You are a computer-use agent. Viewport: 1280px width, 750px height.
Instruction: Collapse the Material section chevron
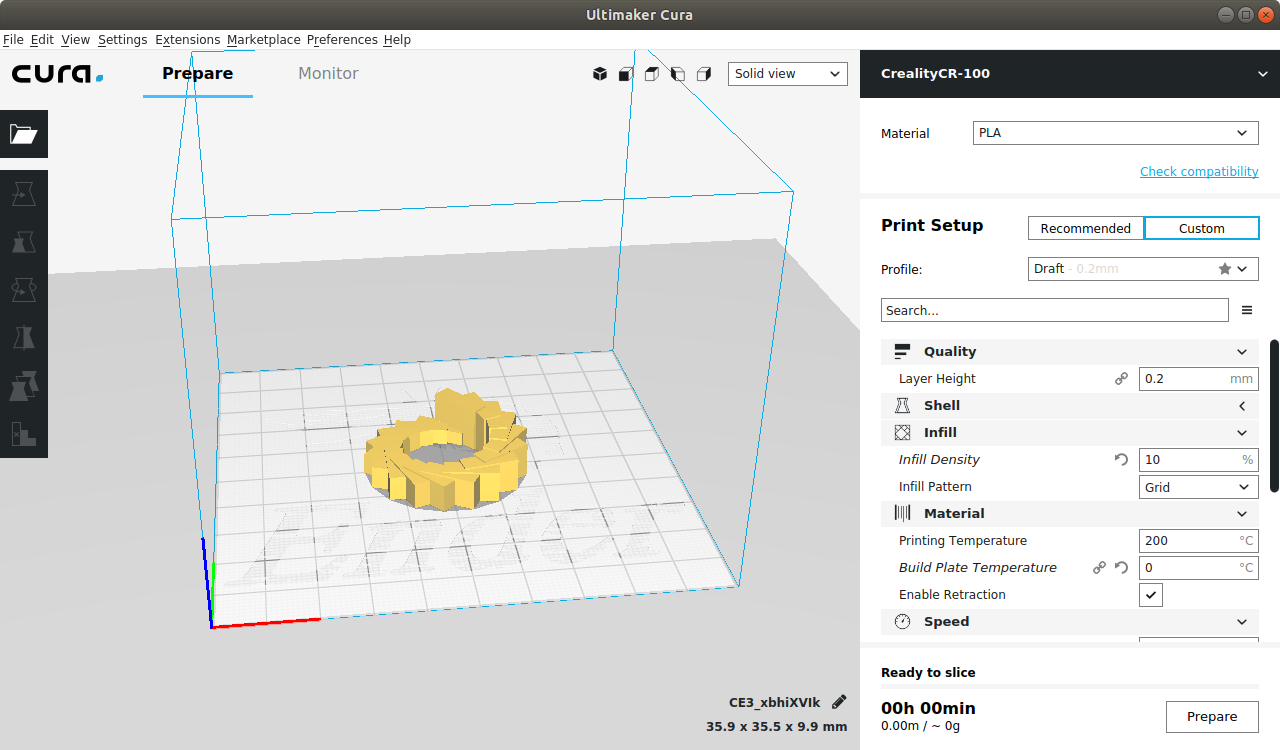[x=1242, y=514]
